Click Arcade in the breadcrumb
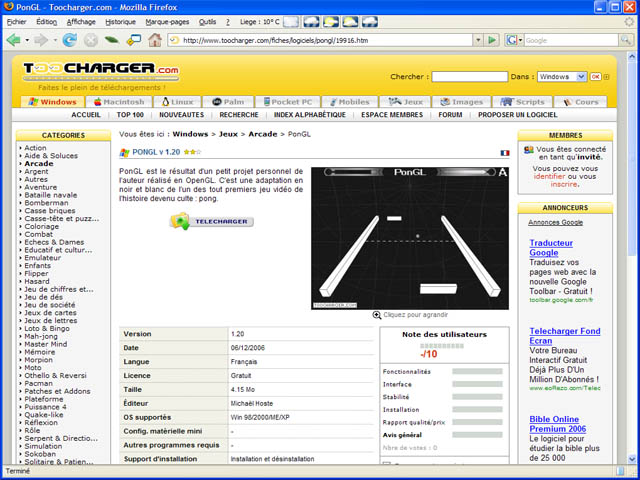640x480 pixels. click(x=262, y=134)
